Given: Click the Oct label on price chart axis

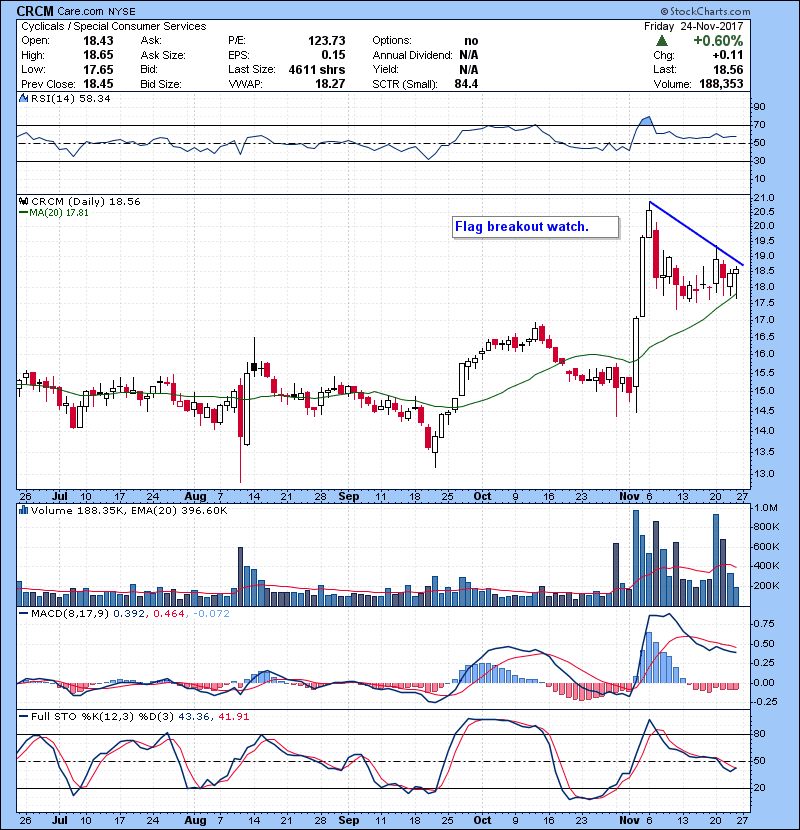Looking at the screenshot, I should 482,497.
